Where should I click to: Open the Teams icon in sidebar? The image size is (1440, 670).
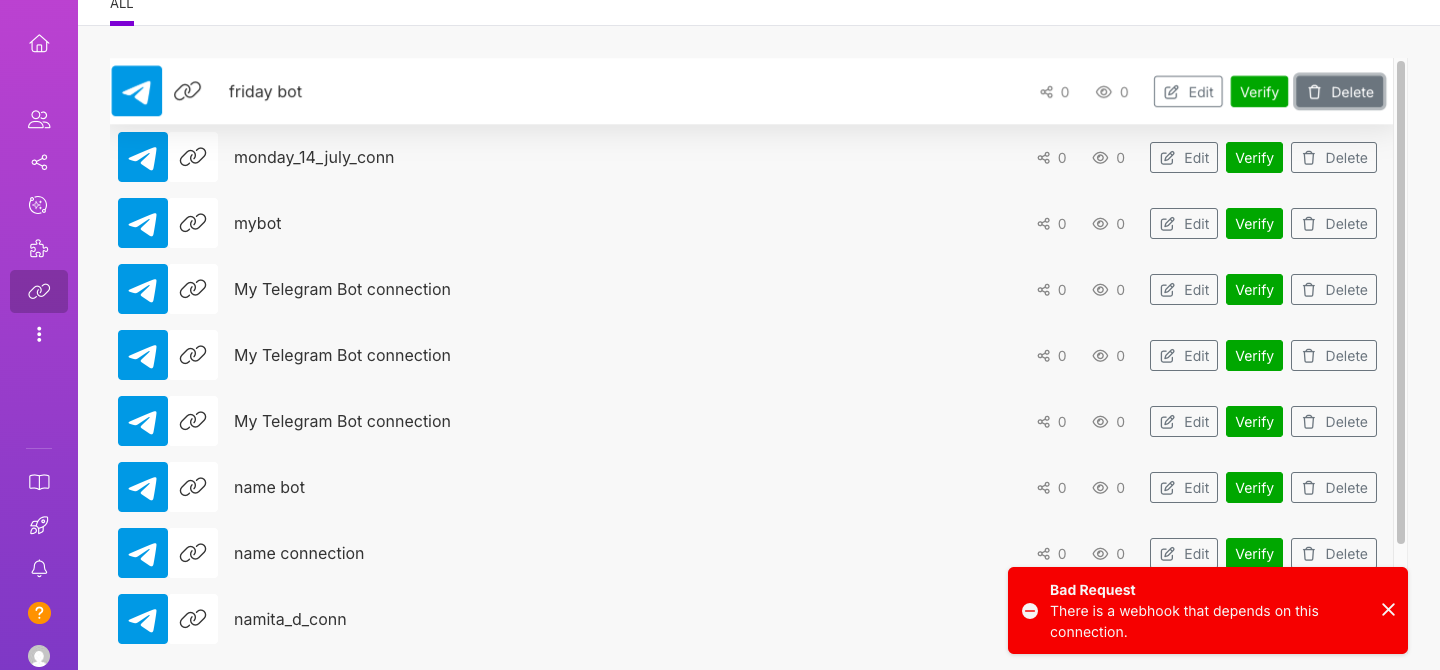coord(39,120)
